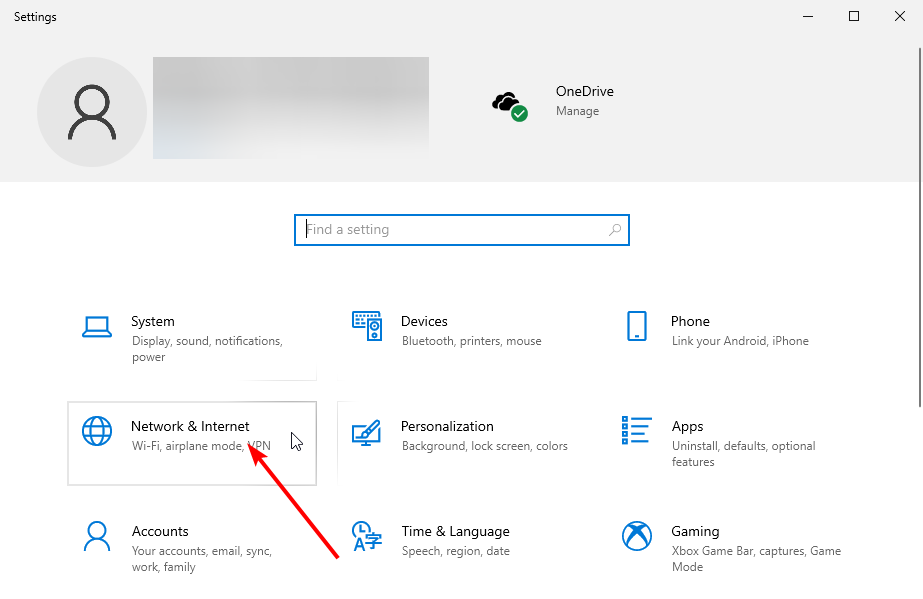This screenshot has width=923, height=599.
Task: Open Time & Language settings title
Action: tap(455, 531)
